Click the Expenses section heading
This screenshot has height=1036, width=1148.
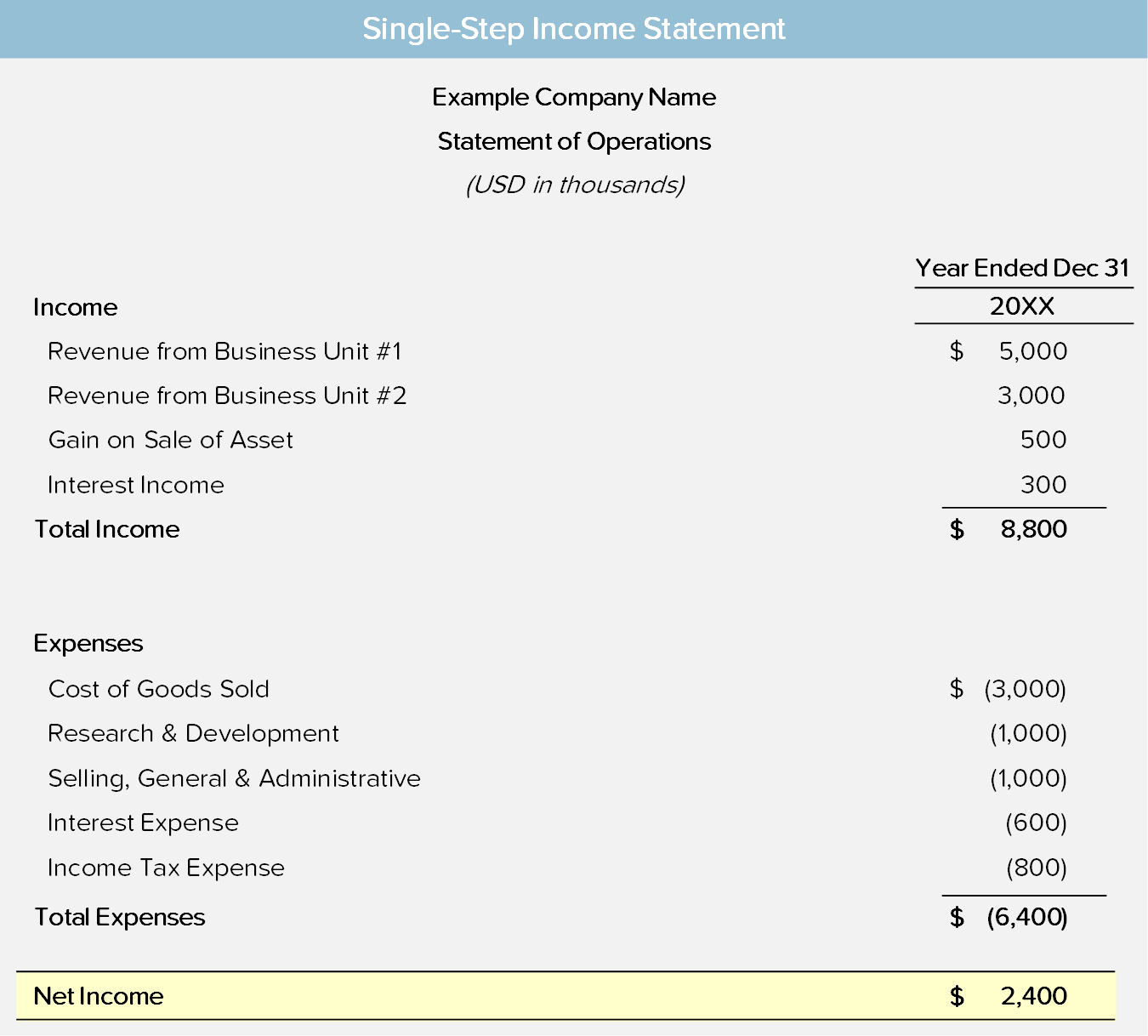(x=88, y=644)
